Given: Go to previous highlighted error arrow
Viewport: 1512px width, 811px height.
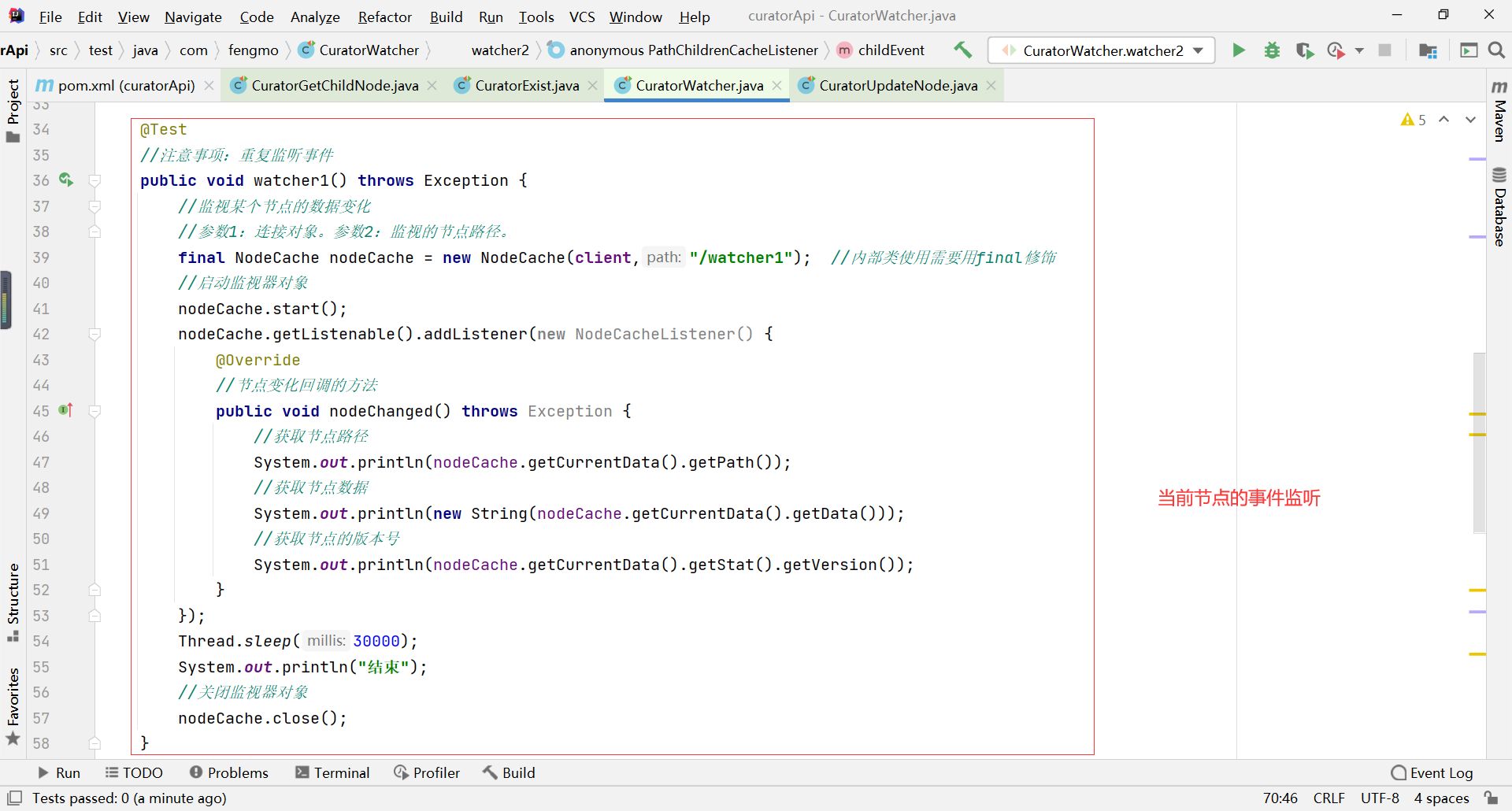Looking at the screenshot, I should tap(1443, 120).
